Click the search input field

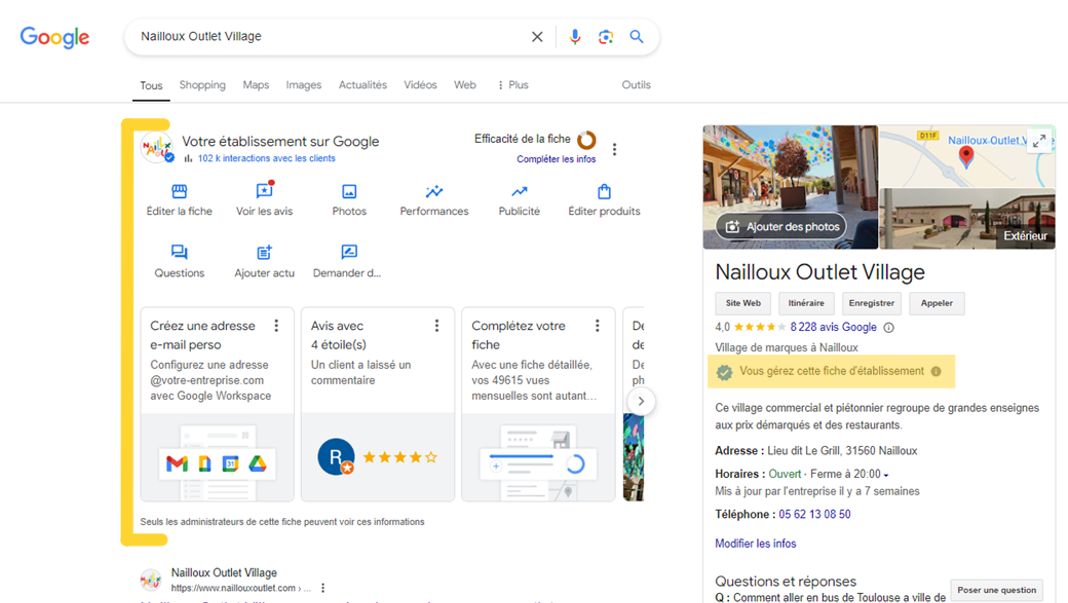click(x=327, y=37)
